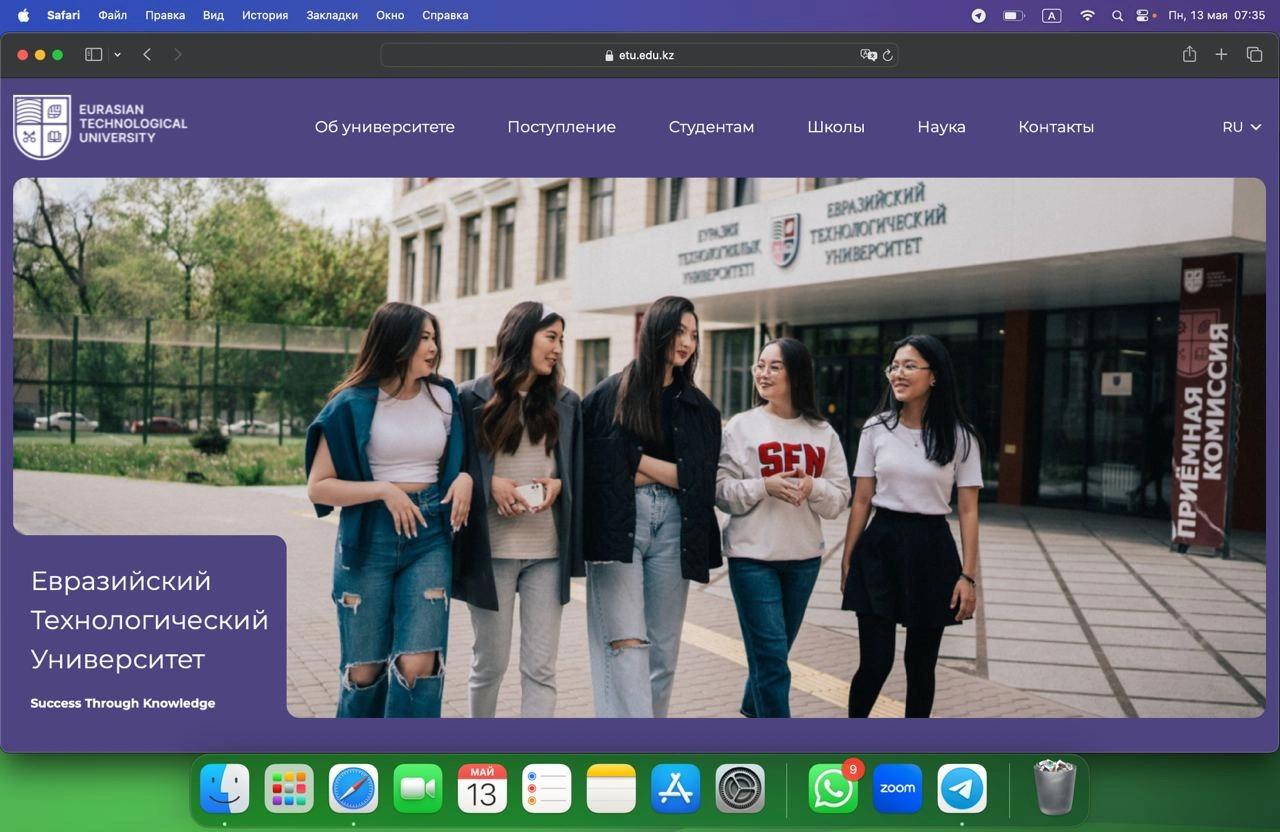This screenshot has width=1280, height=832.
Task: Open the Закладки menu in menu bar
Action: (332, 15)
